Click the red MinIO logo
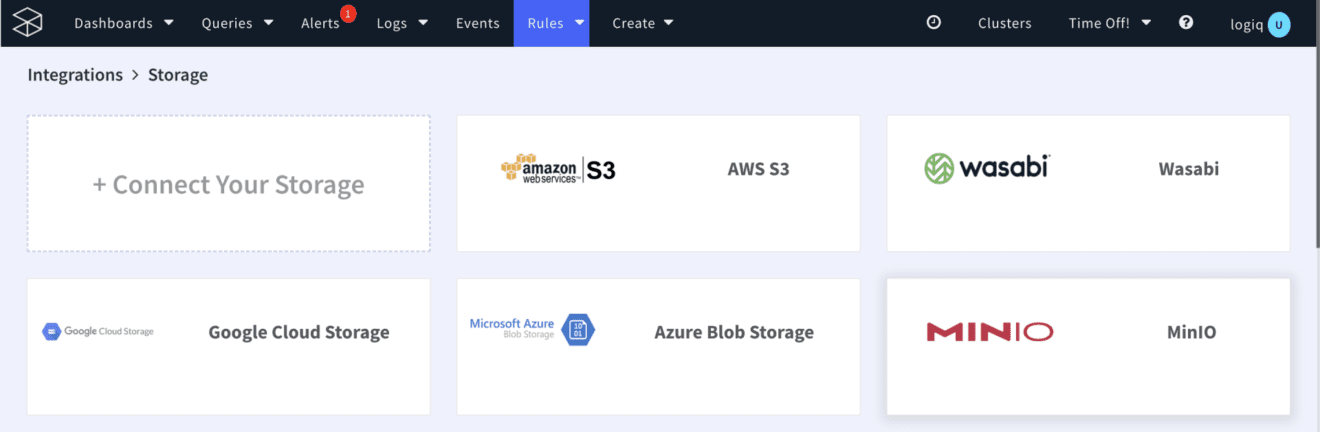Image resolution: width=1320 pixels, height=432 pixels. (990, 332)
